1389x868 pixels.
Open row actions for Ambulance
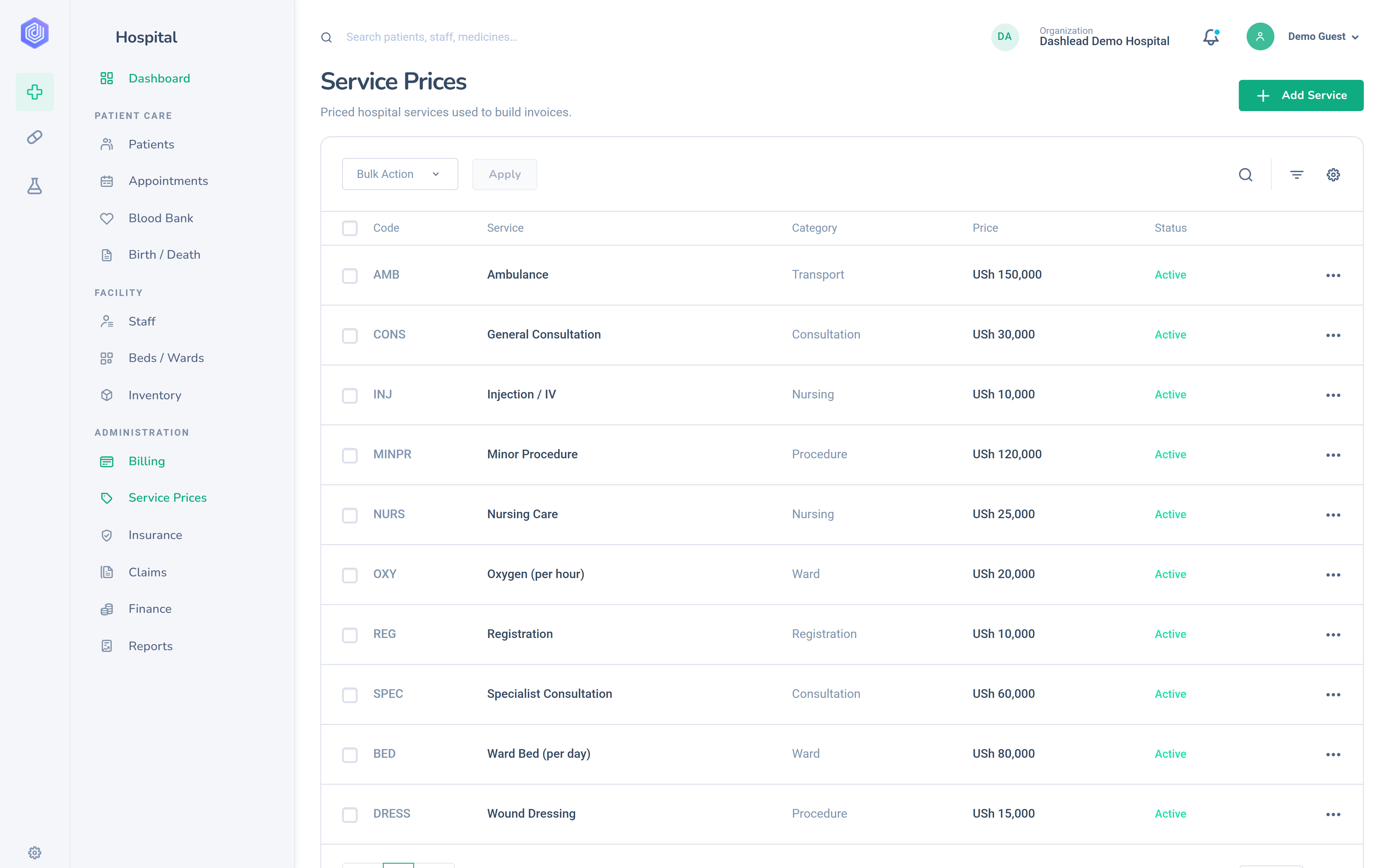click(1333, 275)
